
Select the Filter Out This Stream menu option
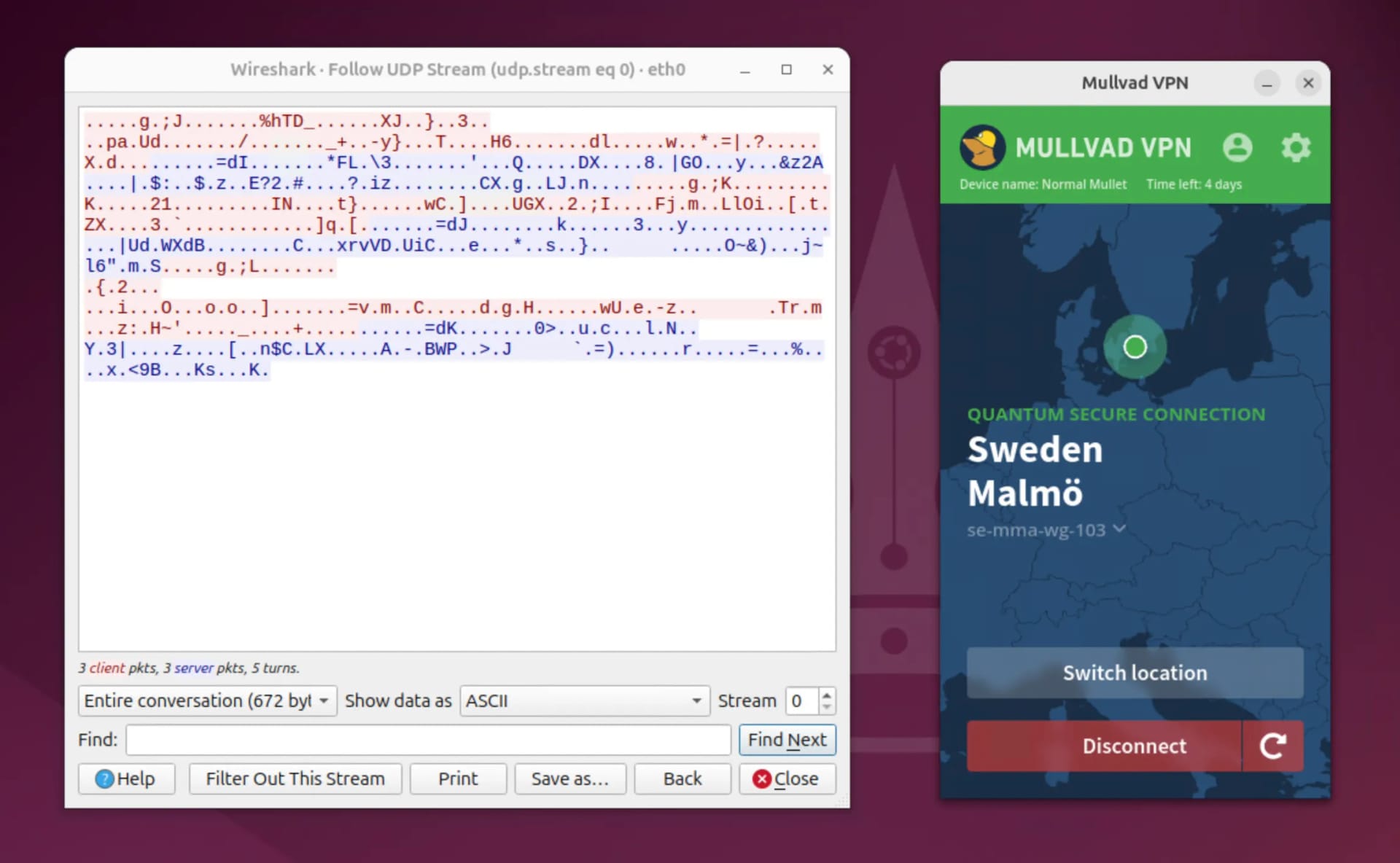pyautogui.click(x=294, y=778)
